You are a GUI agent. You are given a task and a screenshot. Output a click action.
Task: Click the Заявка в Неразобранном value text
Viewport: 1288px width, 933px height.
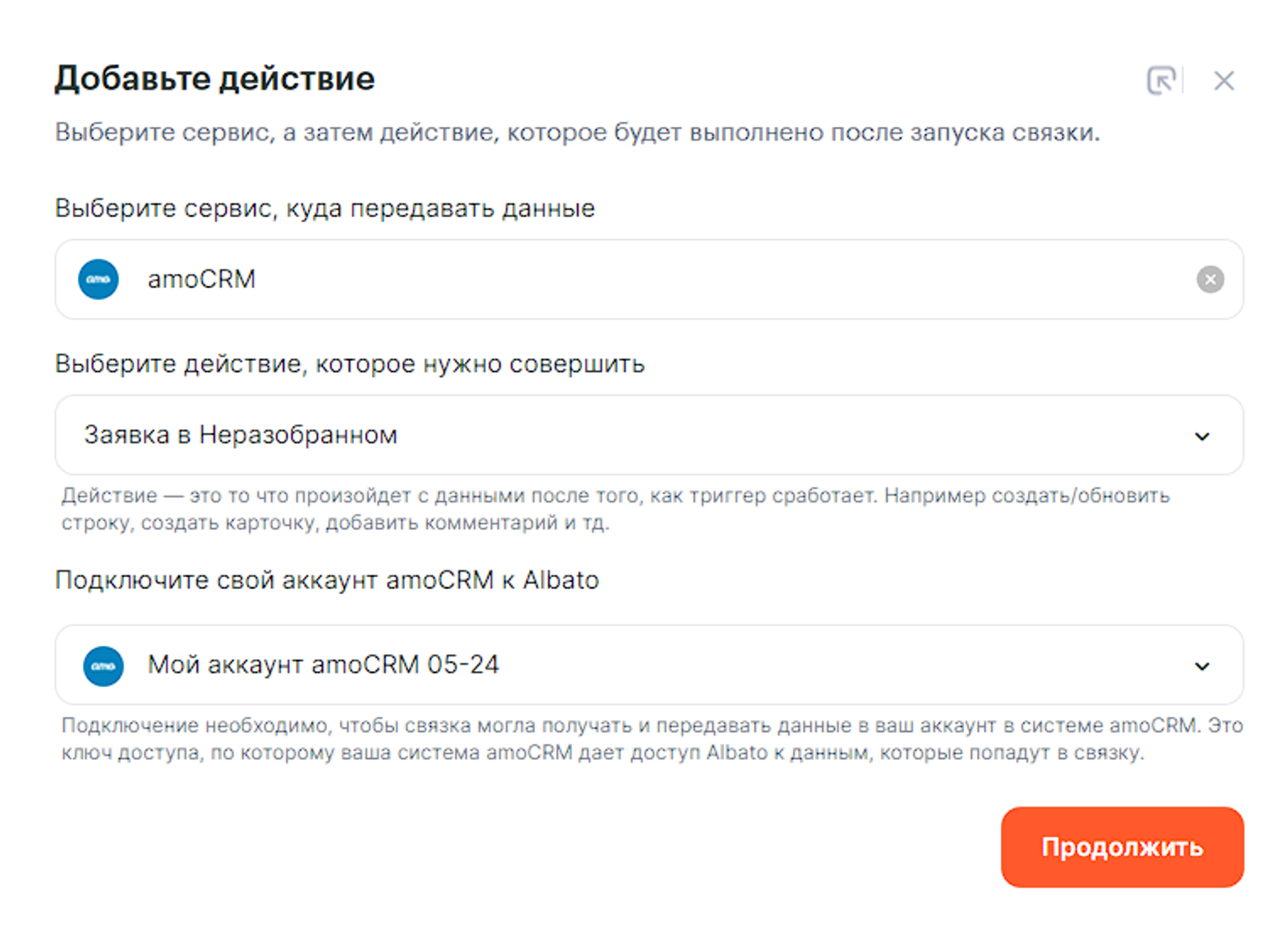241,435
